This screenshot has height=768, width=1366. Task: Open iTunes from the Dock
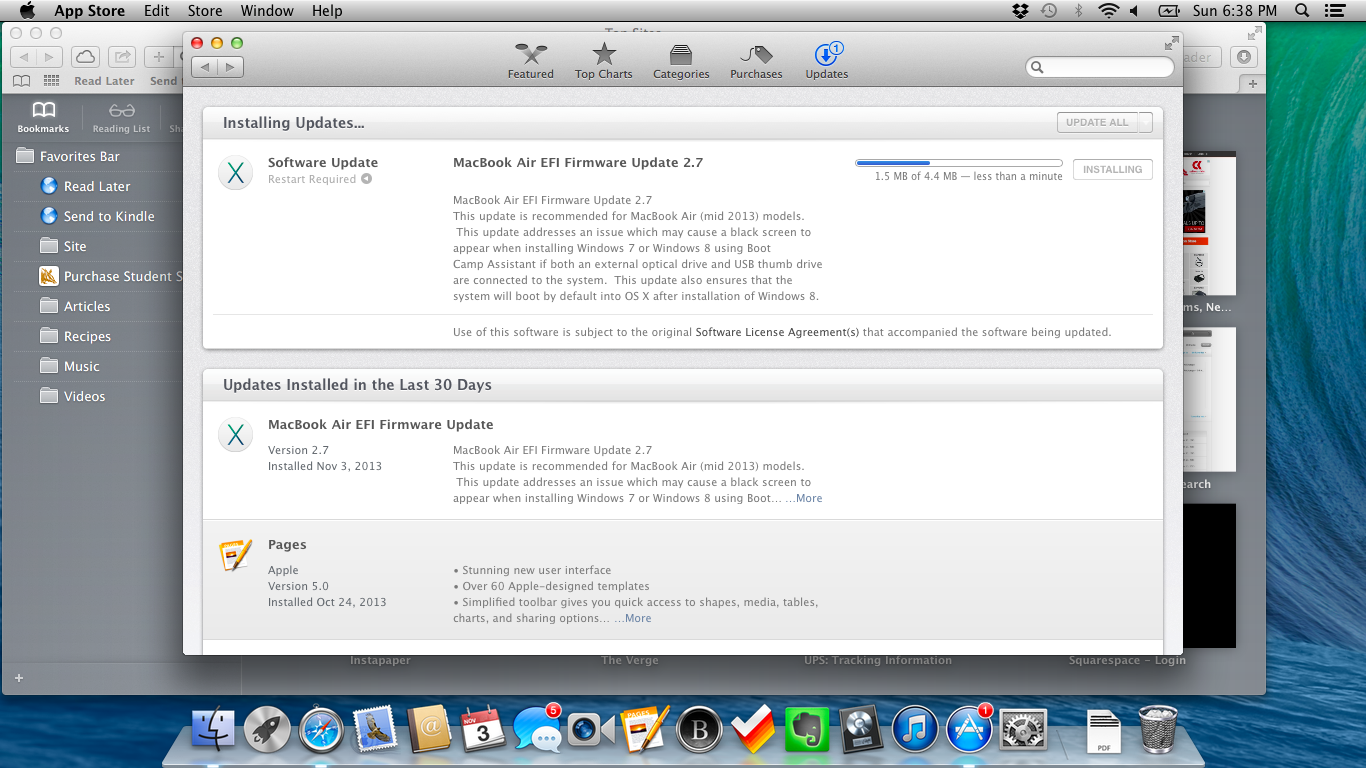click(915, 729)
